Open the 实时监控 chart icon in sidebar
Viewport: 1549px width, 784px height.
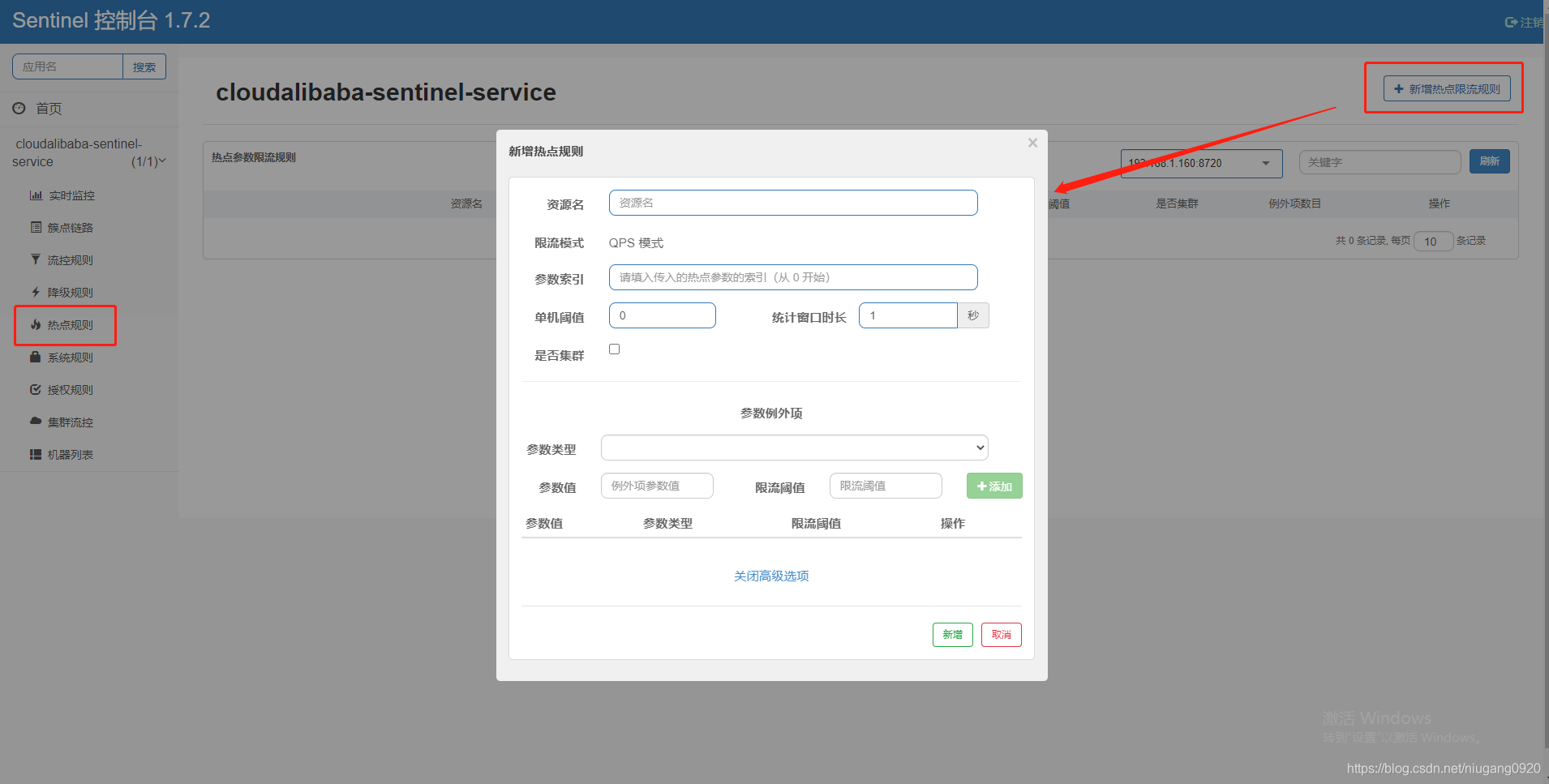pyautogui.click(x=36, y=195)
